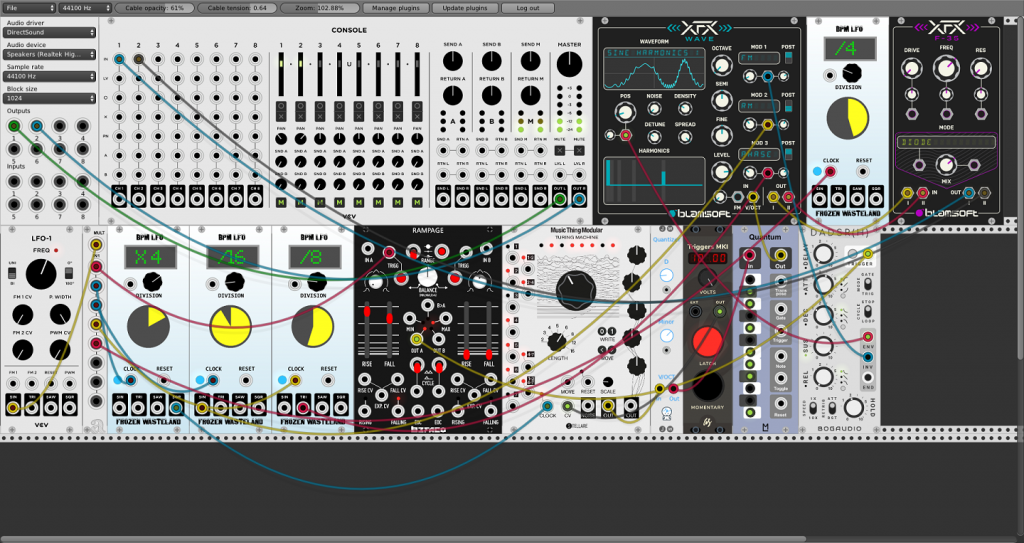Image resolution: width=1024 pixels, height=543 pixels.
Task: Click the Log out button
Action: (528, 8)
